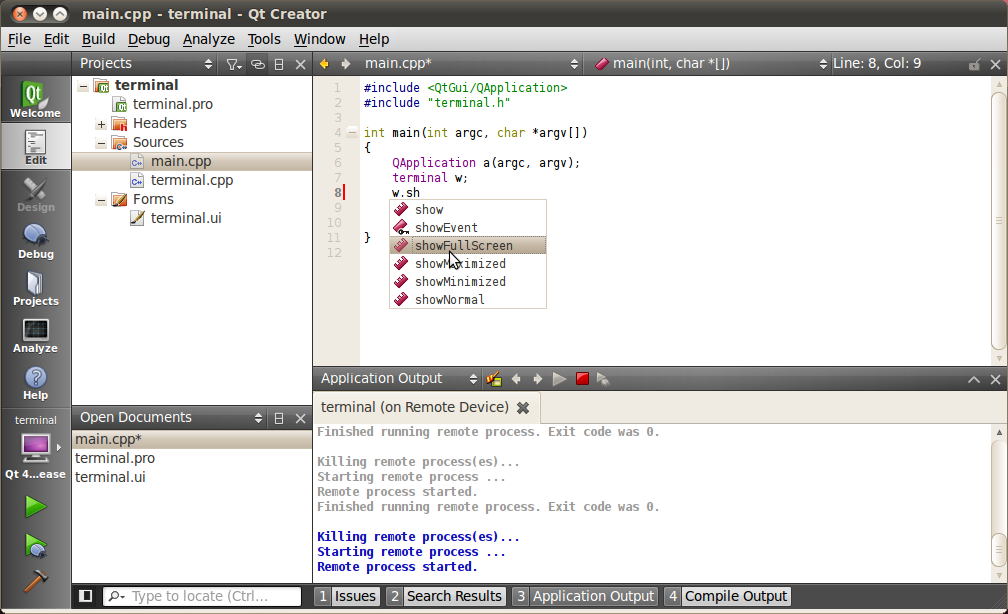Expand the Headers folder

(x=102, y=123)
